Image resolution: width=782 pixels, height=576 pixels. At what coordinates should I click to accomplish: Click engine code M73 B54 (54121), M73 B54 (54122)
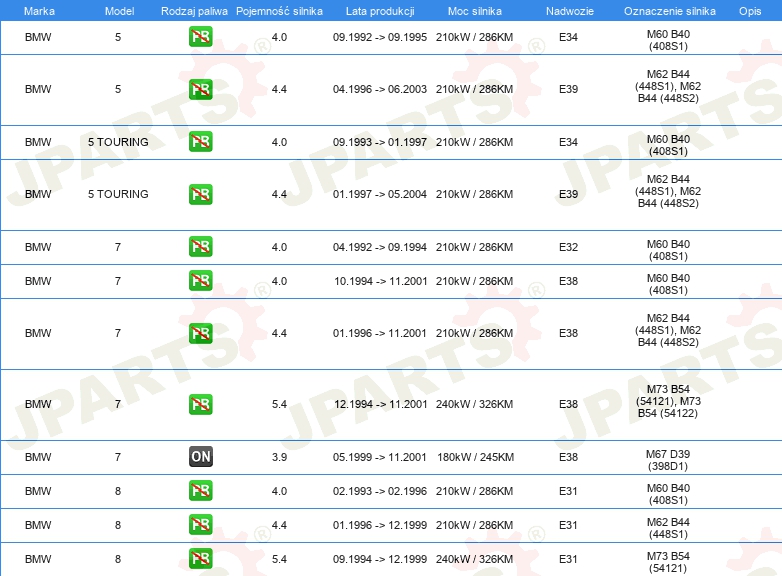coord(668,401)
